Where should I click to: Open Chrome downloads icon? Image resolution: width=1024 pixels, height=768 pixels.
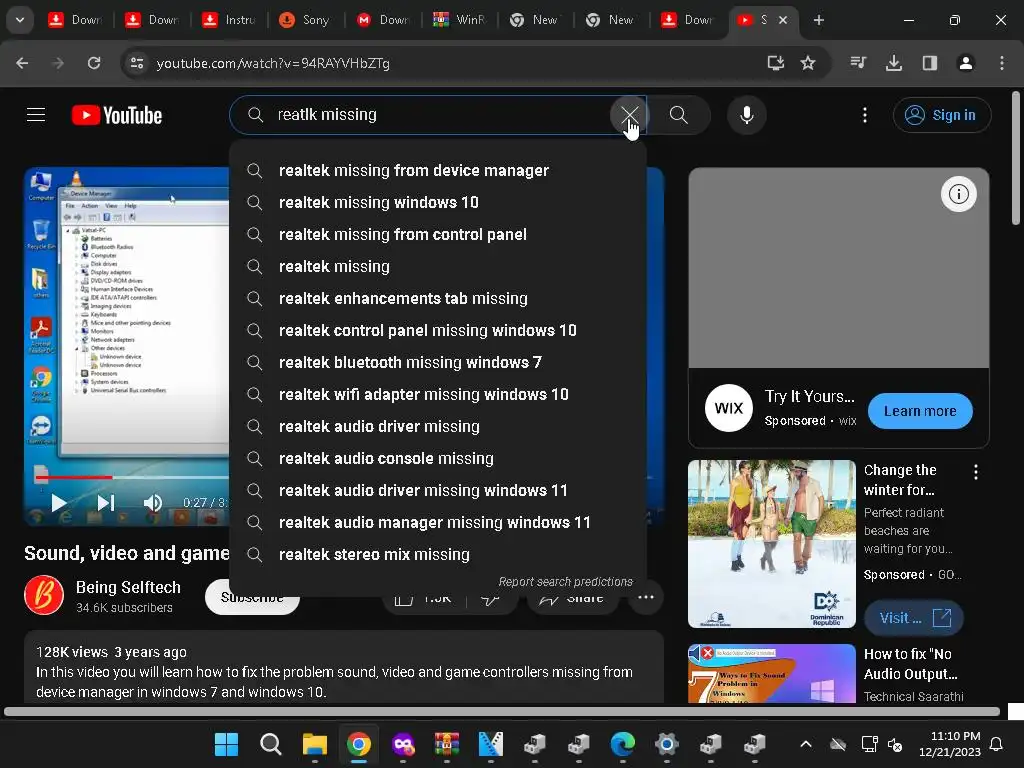894,63
